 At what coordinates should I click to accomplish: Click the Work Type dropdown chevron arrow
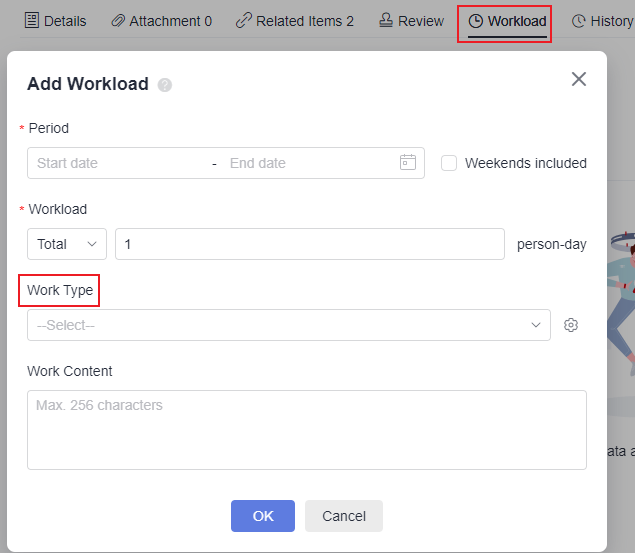click(x=536, y=325)
